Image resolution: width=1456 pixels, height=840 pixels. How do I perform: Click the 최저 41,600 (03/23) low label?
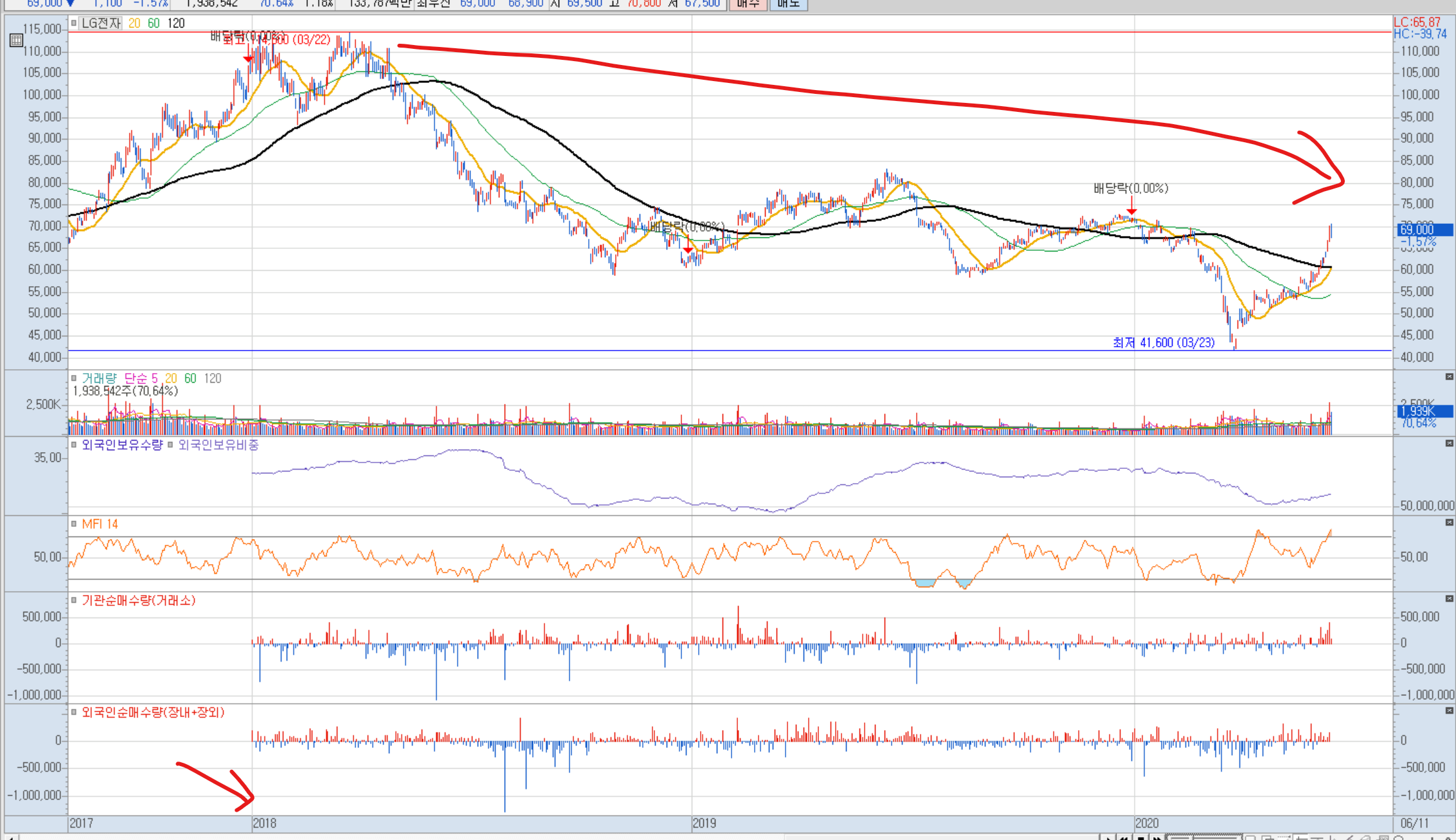[x=1164, y=343]
